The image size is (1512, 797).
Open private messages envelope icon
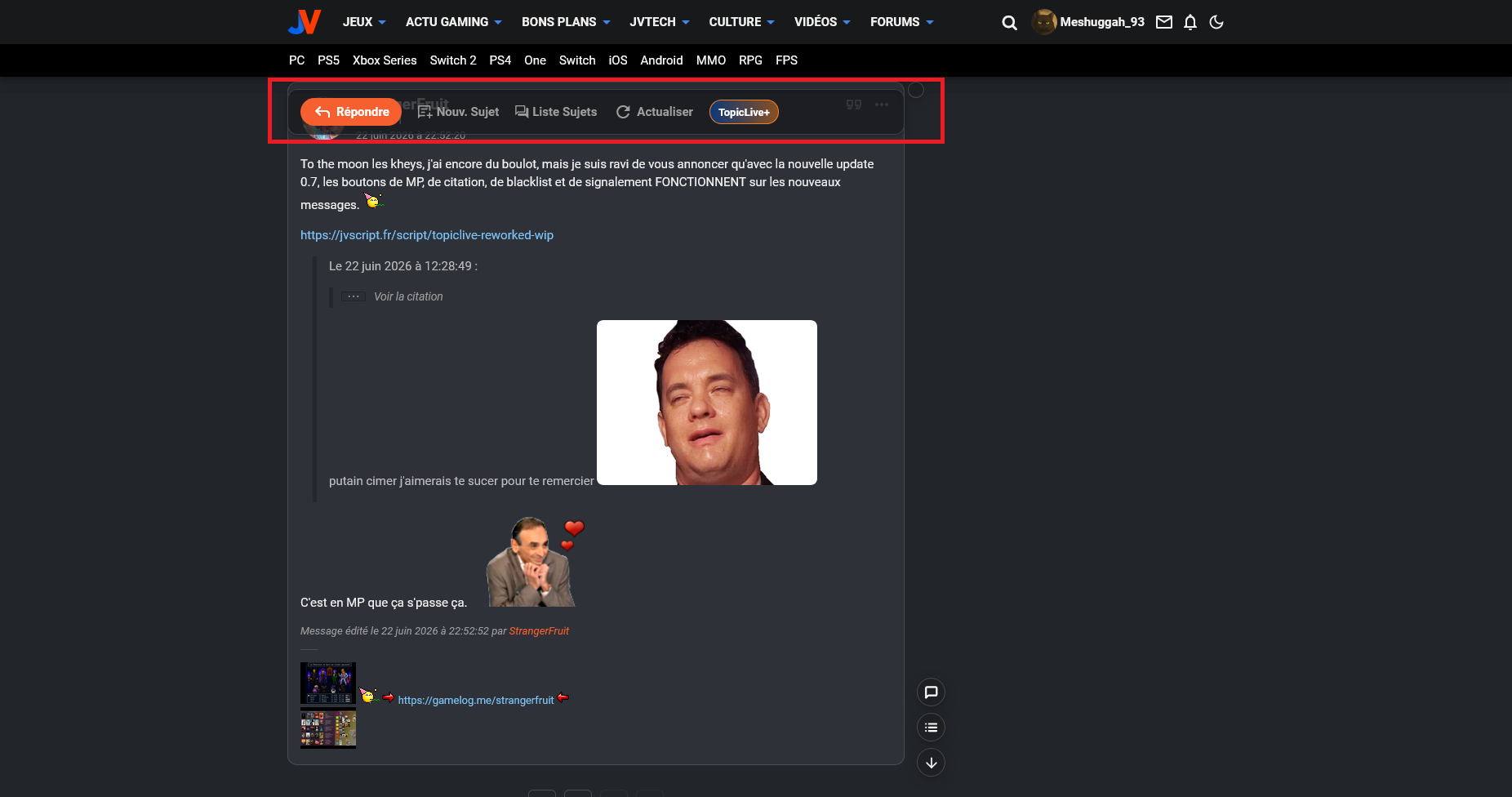(1164, 22)
